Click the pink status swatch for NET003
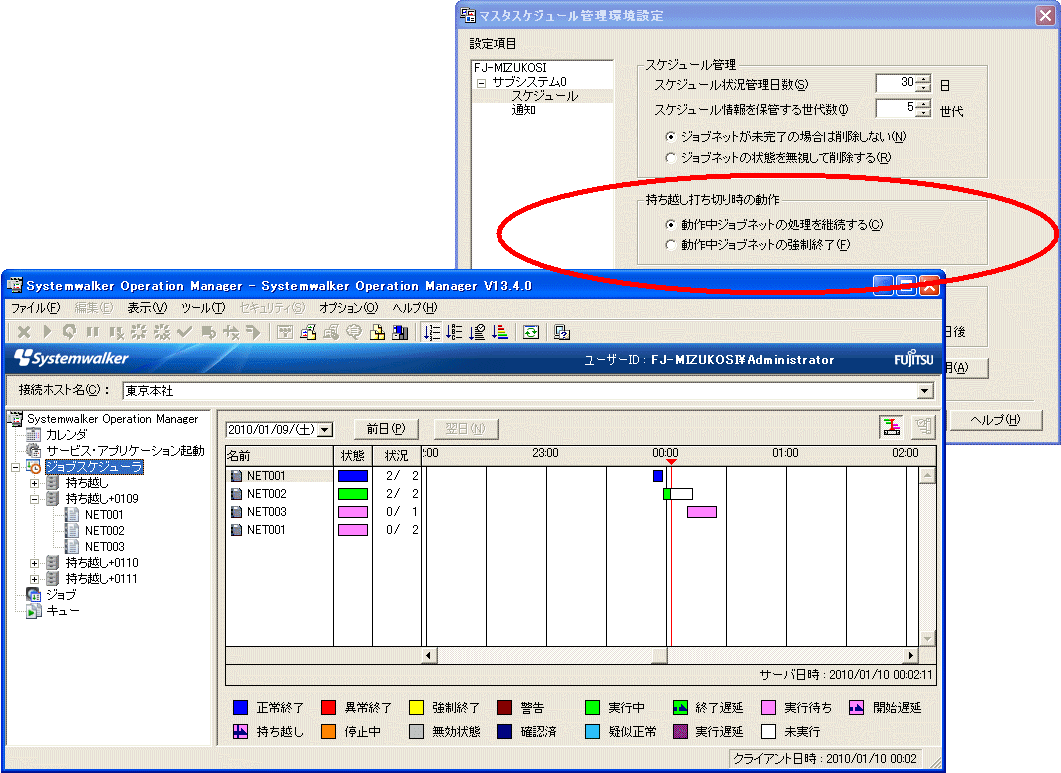Image resolution: width=1061 pixels, height=773 pixels. tap(353, 512)
